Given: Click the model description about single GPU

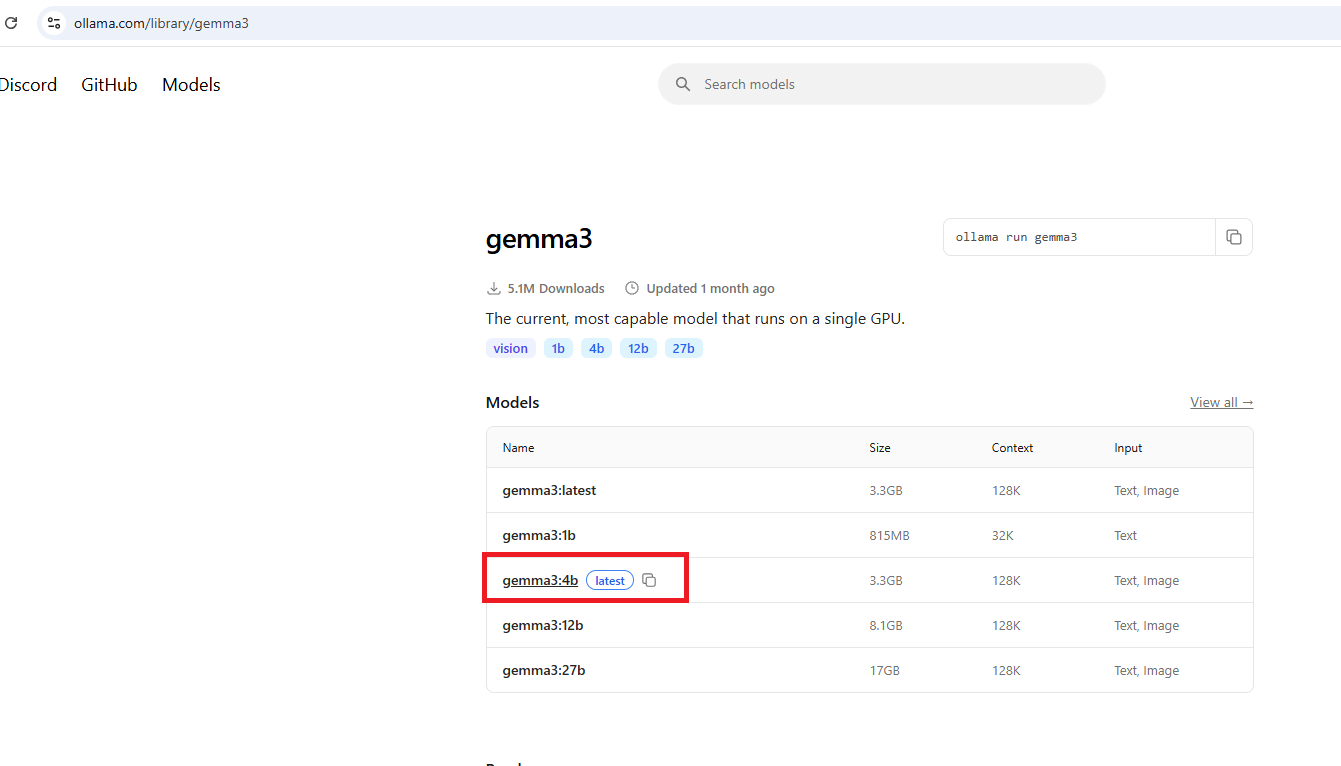Looking at the screenshot, I should [695, 319].
